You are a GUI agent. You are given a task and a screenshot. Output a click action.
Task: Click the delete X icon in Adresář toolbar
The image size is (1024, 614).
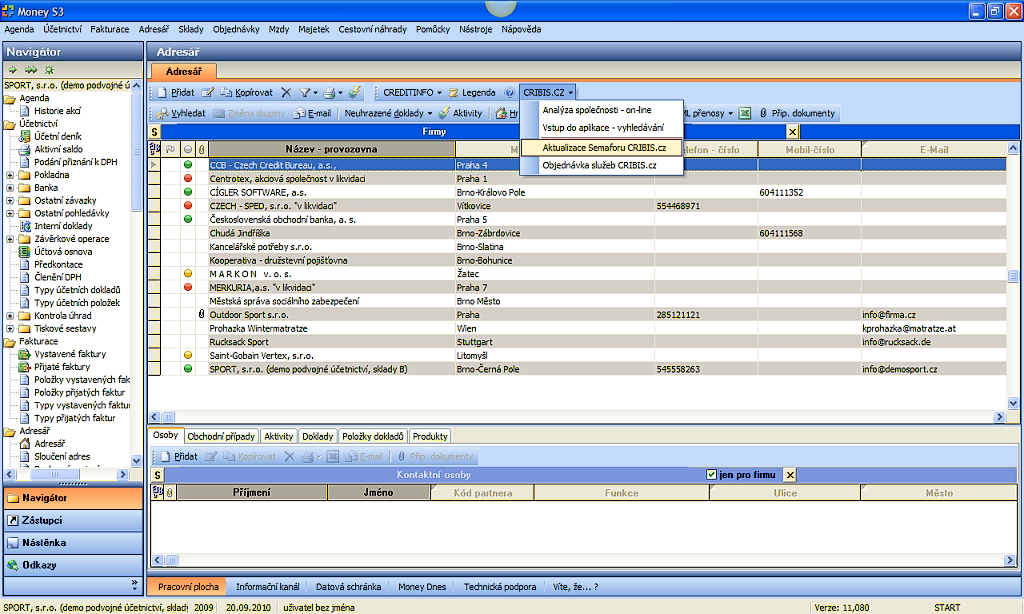[x=286, y=92]
